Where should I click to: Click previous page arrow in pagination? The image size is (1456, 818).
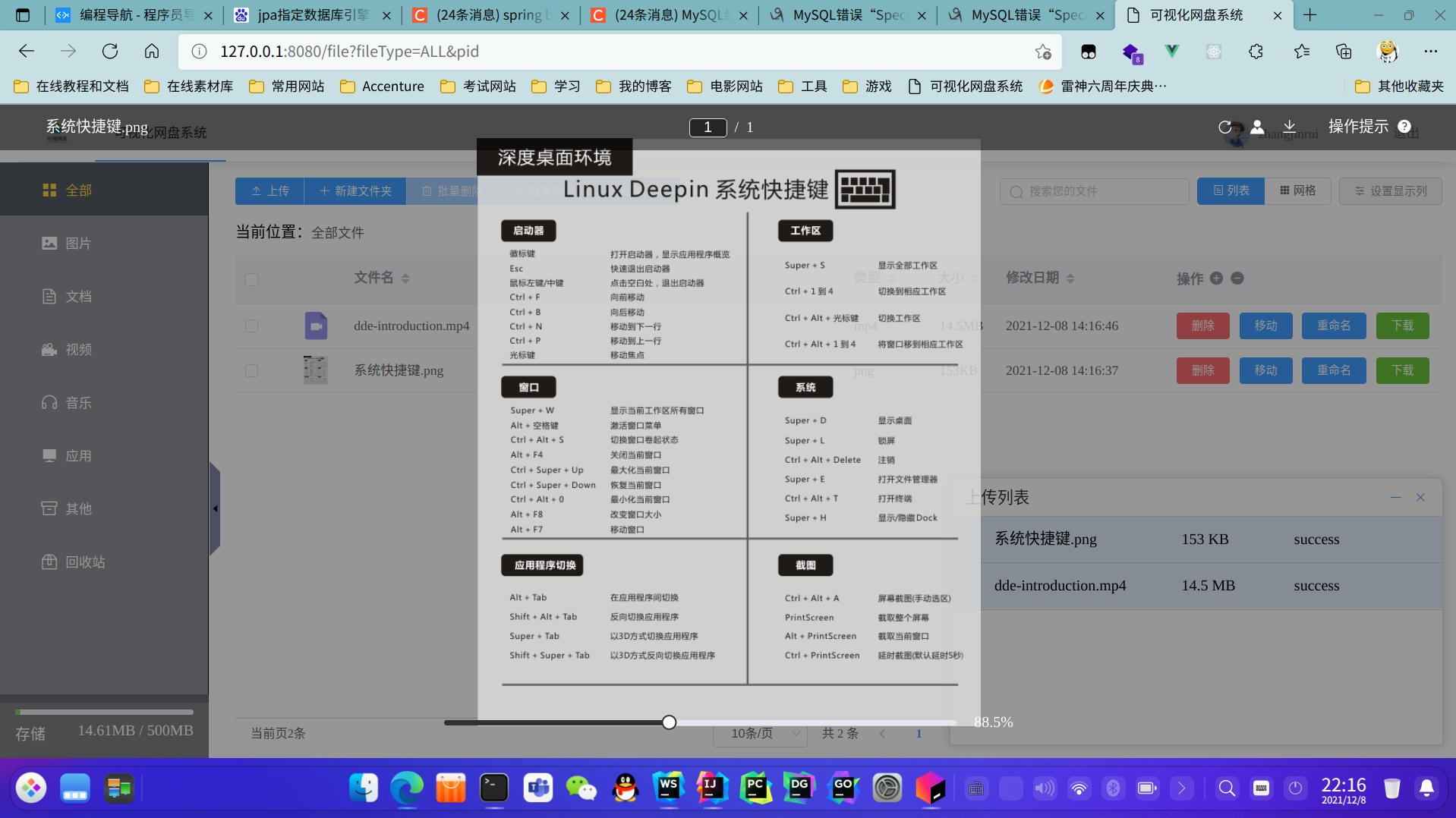882,733
